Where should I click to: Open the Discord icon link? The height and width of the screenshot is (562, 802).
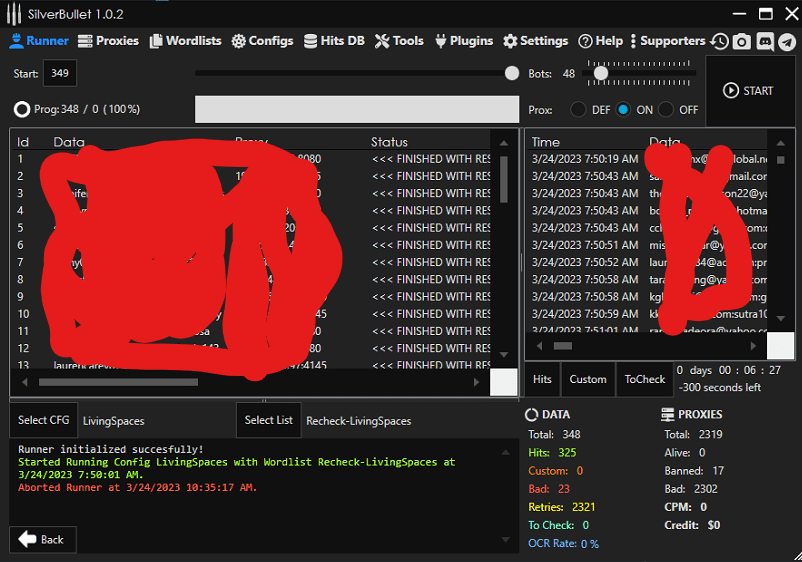click(765, 41)
